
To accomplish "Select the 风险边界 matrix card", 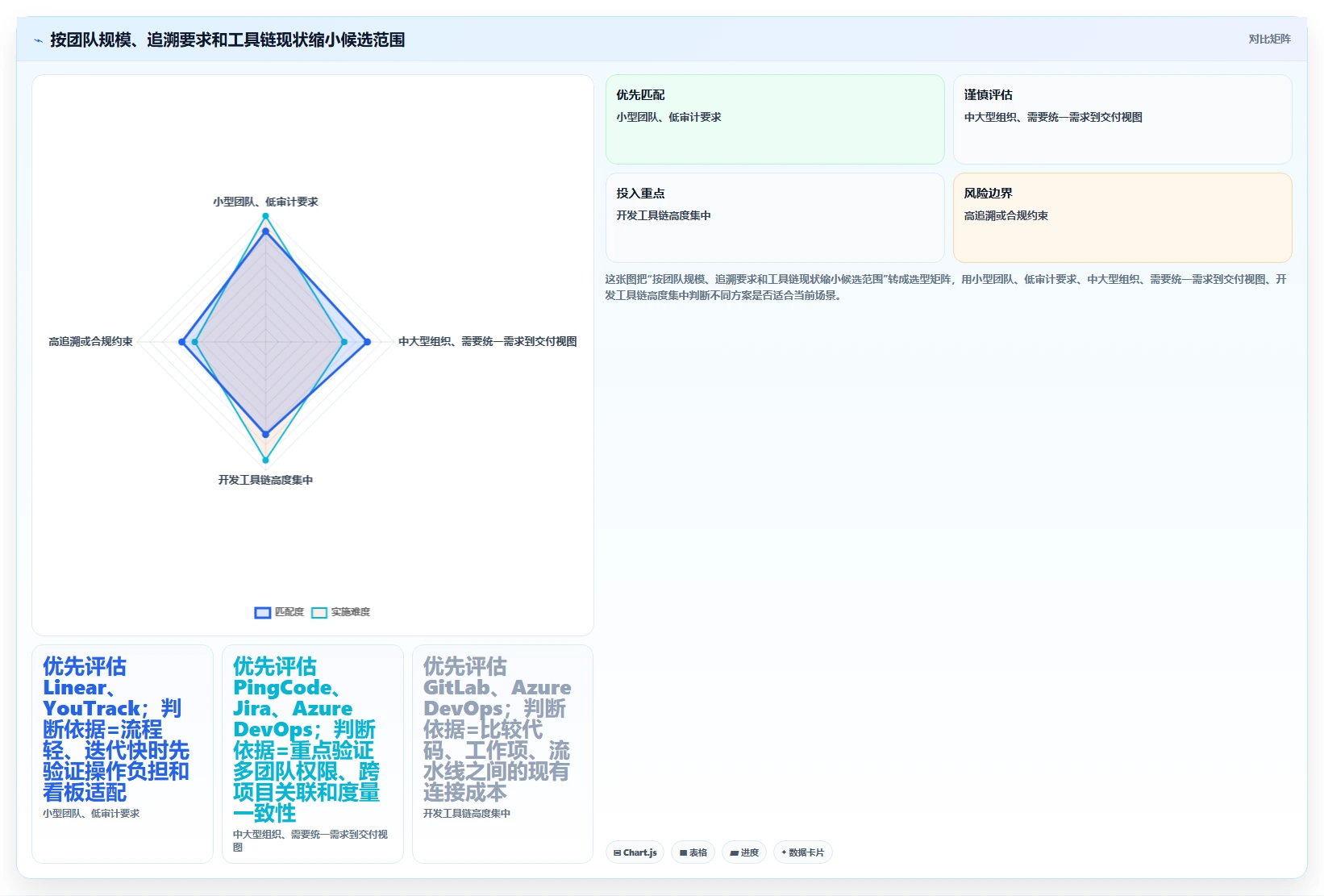I will tap(1122, 218).
